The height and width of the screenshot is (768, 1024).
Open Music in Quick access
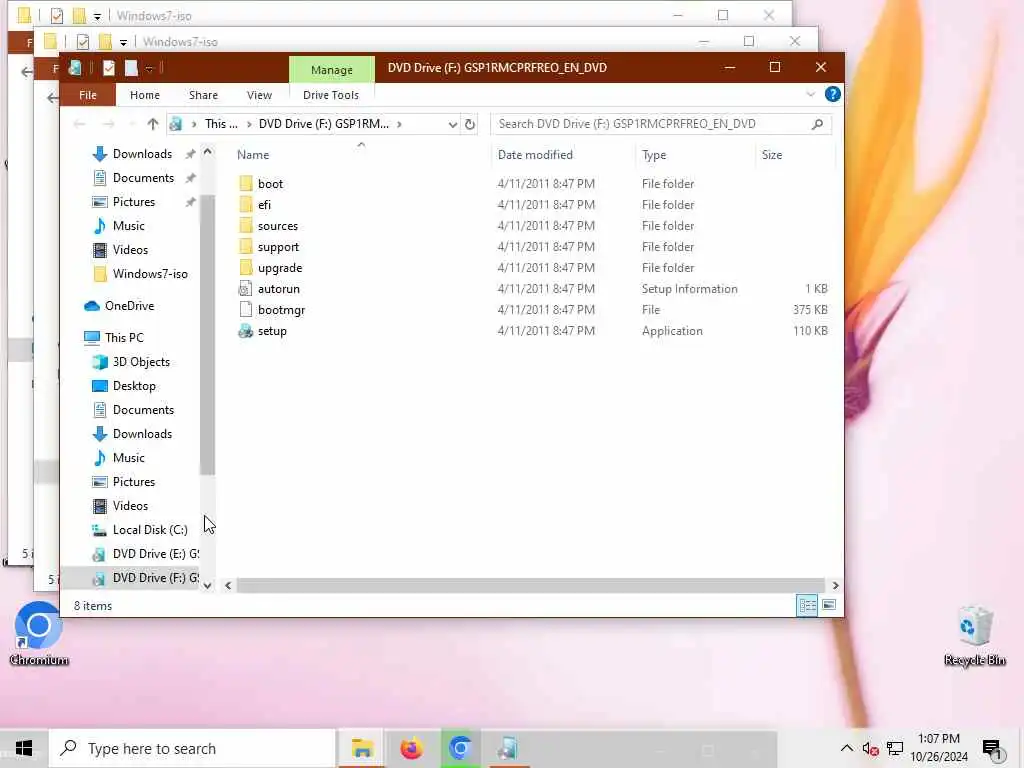point(128,225)
